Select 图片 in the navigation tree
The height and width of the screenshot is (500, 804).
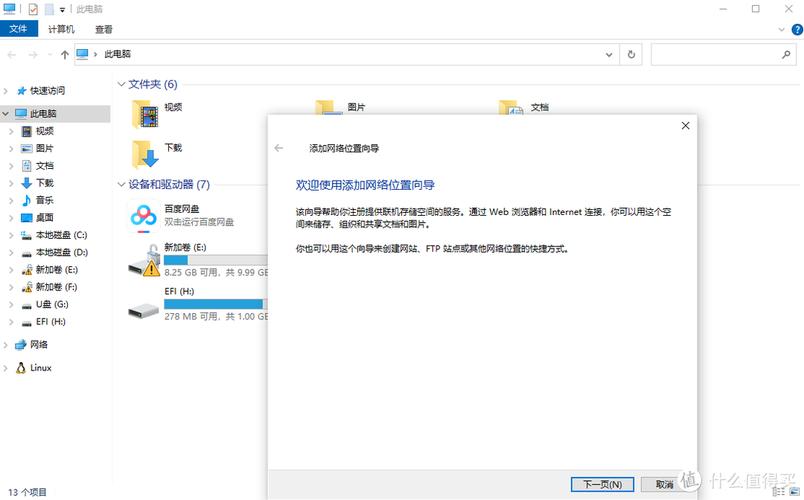click(x=45, y=148)
